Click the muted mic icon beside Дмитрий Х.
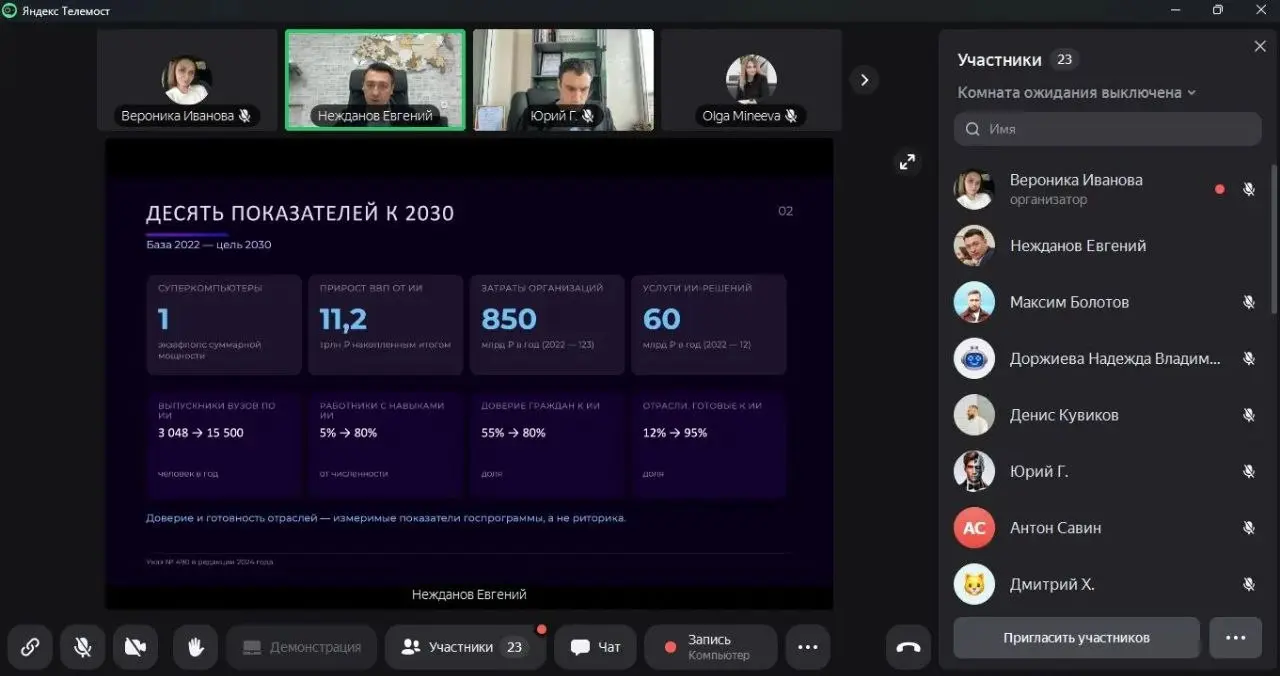The height and width of the screenshot is (676, 1280). point(1248,584)
